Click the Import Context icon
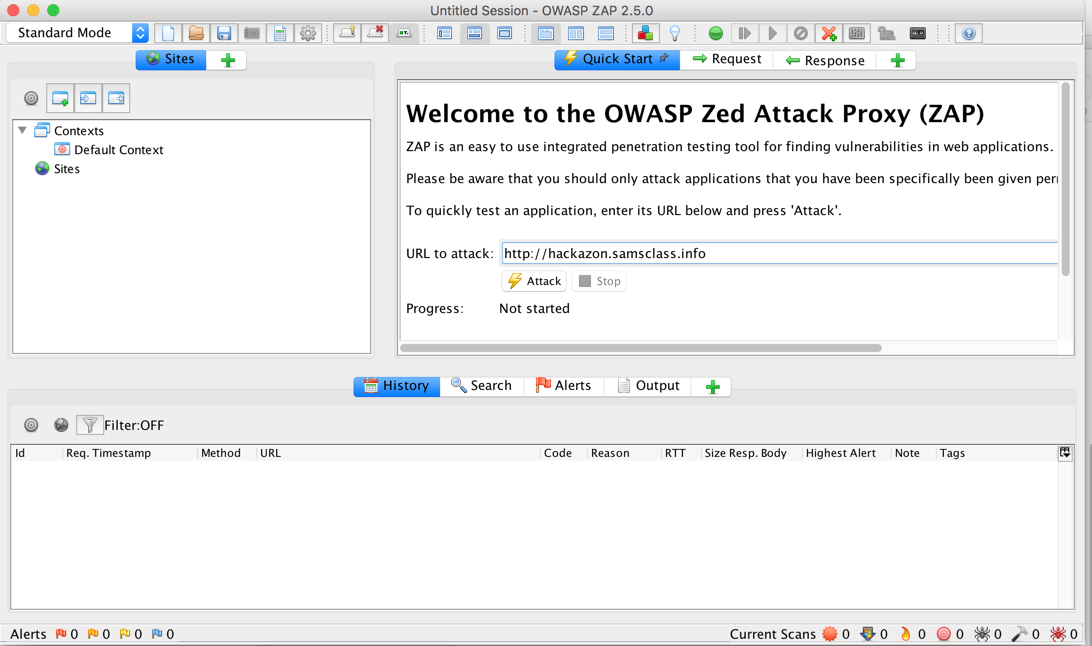The image size is (1092, 646). coord(88,98)
